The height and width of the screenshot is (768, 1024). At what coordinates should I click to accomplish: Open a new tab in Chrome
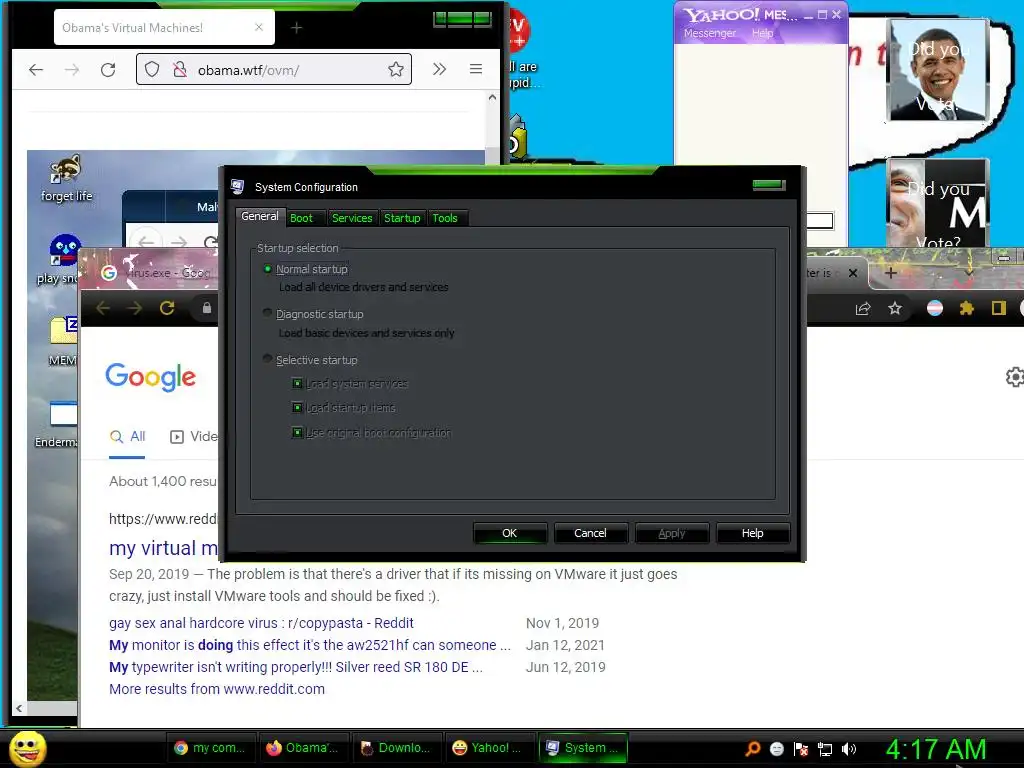tap(890, 273)
